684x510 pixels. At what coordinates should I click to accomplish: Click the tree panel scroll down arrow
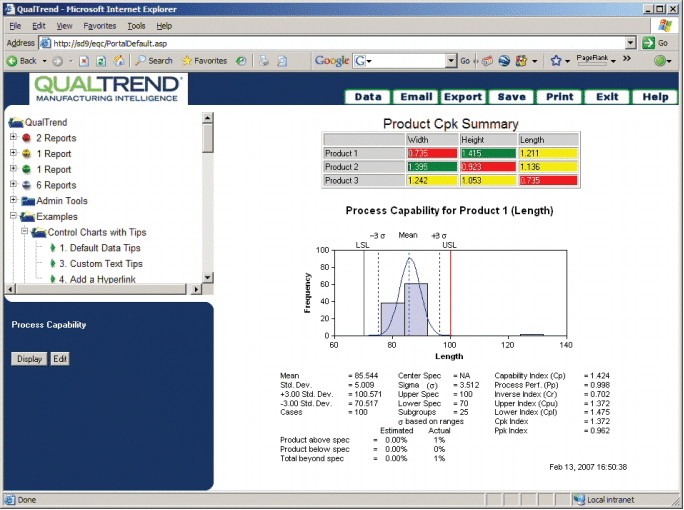click(208, 277)
